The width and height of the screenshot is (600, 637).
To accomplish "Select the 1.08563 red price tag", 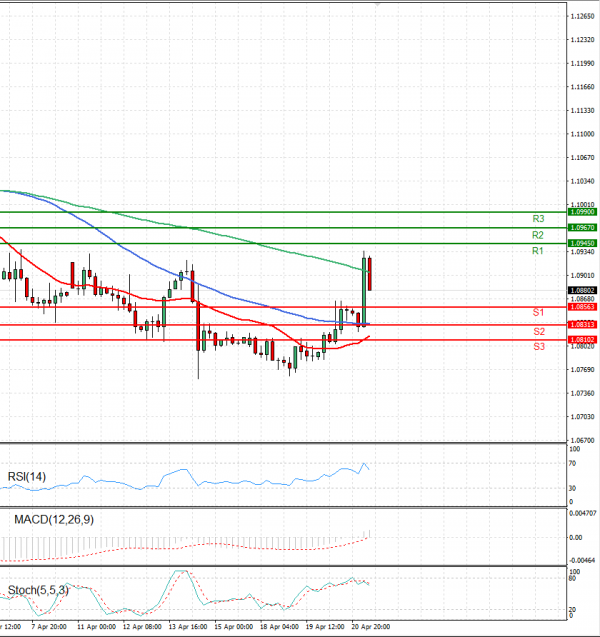I will [582, 307].
